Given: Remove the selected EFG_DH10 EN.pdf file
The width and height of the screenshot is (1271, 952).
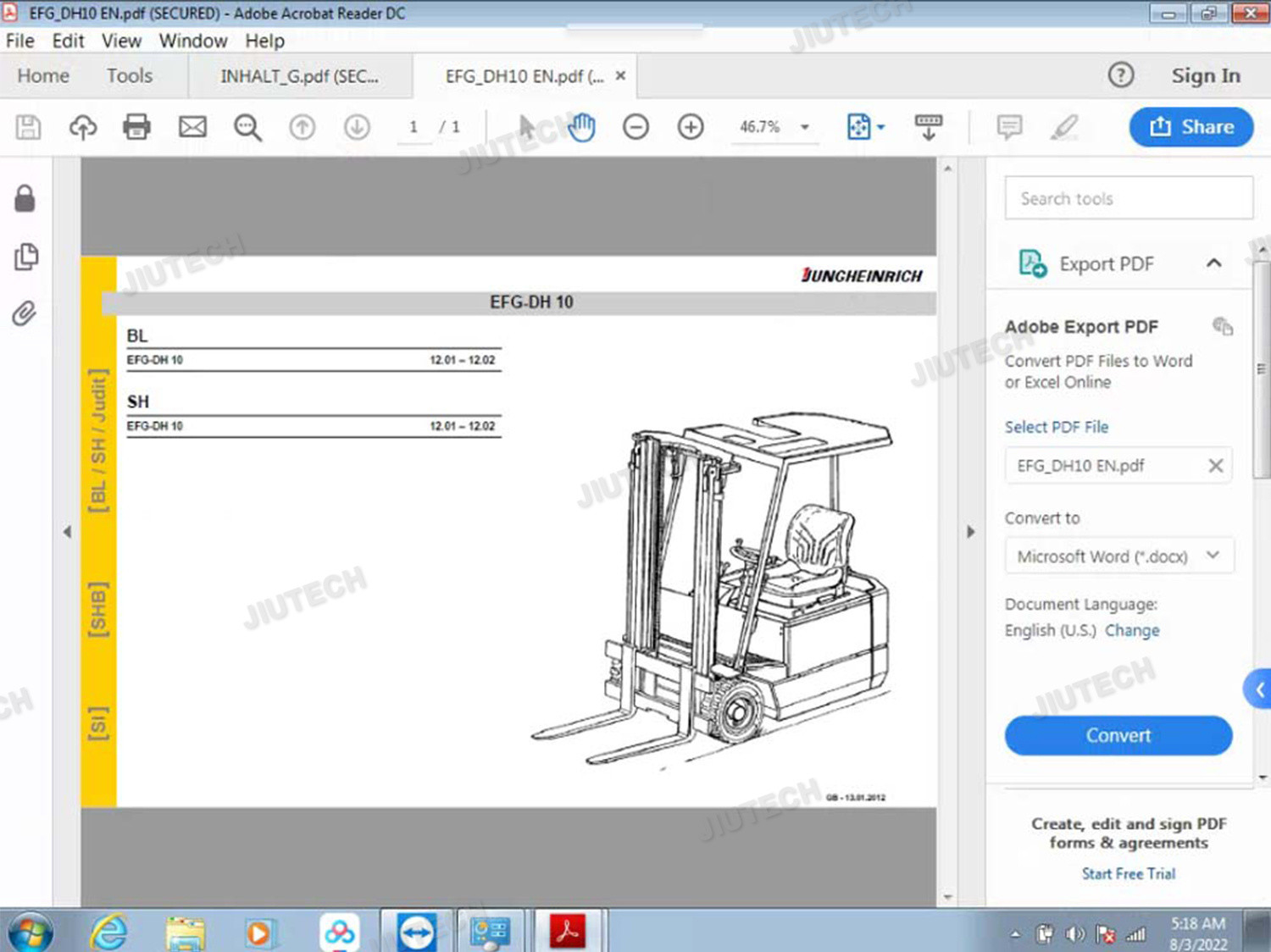Looking at the screenshot, I should 1215,466.
